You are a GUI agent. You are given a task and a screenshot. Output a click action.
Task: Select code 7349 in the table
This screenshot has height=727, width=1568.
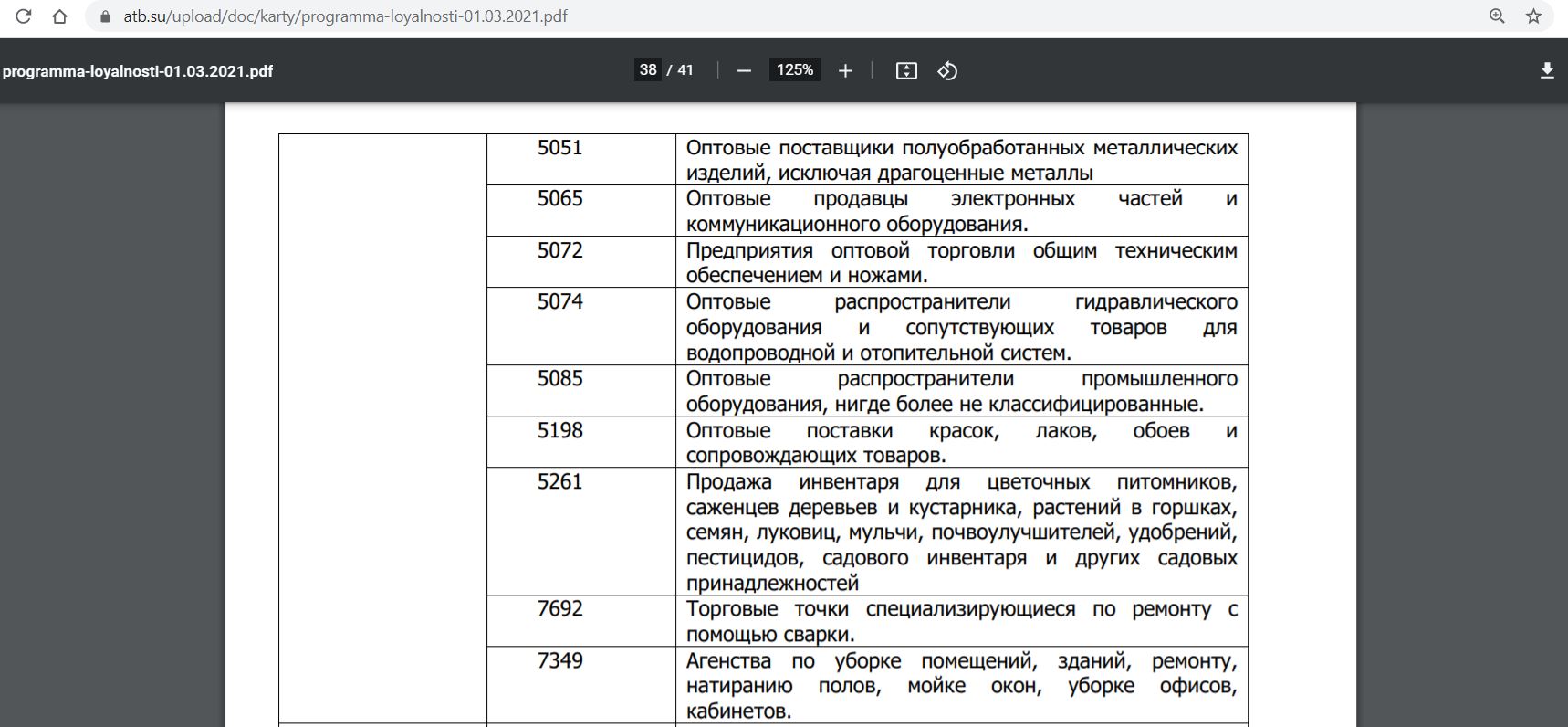559,660
